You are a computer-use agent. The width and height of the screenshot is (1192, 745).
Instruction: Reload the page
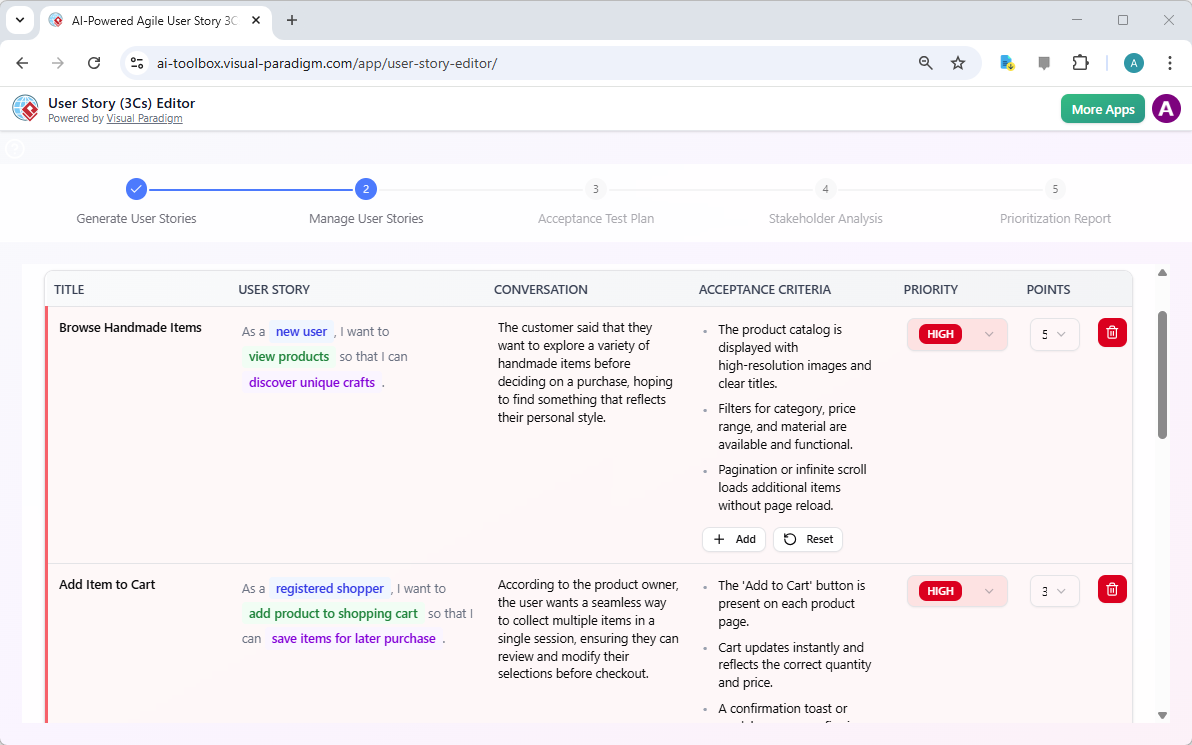94,62
